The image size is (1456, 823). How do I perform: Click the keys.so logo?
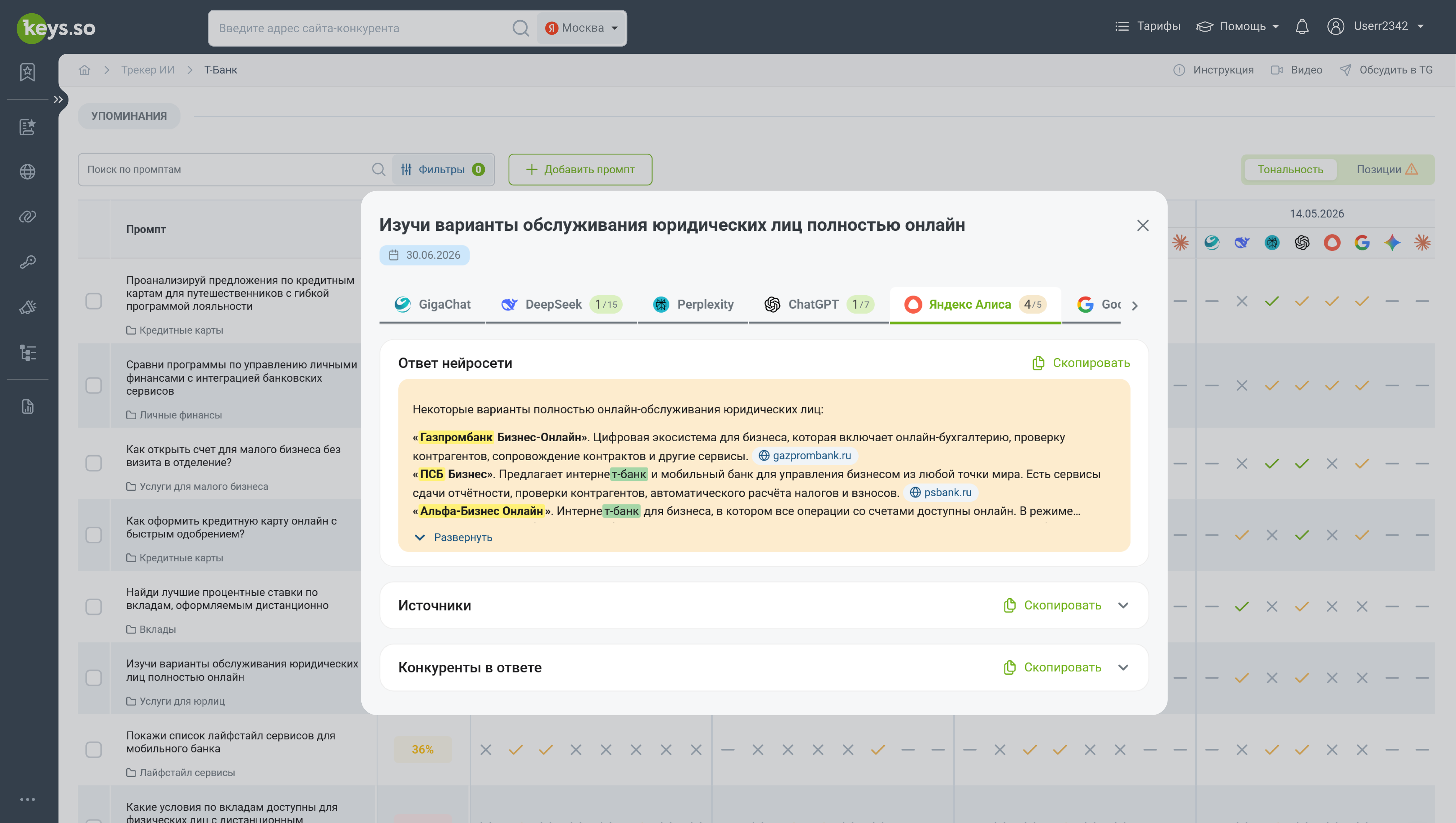(x=56, y=28)
